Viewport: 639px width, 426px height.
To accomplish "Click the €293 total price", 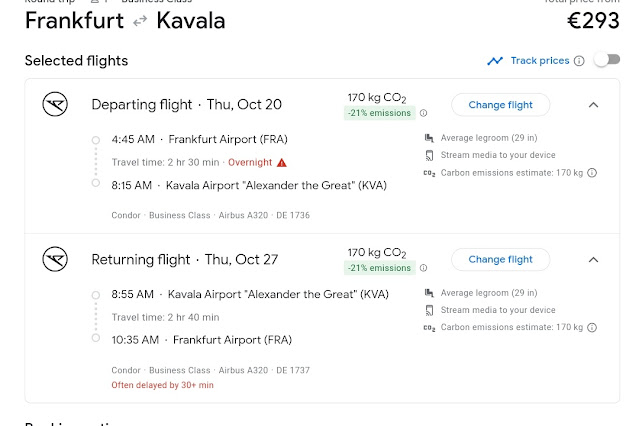I will (594, 20).
